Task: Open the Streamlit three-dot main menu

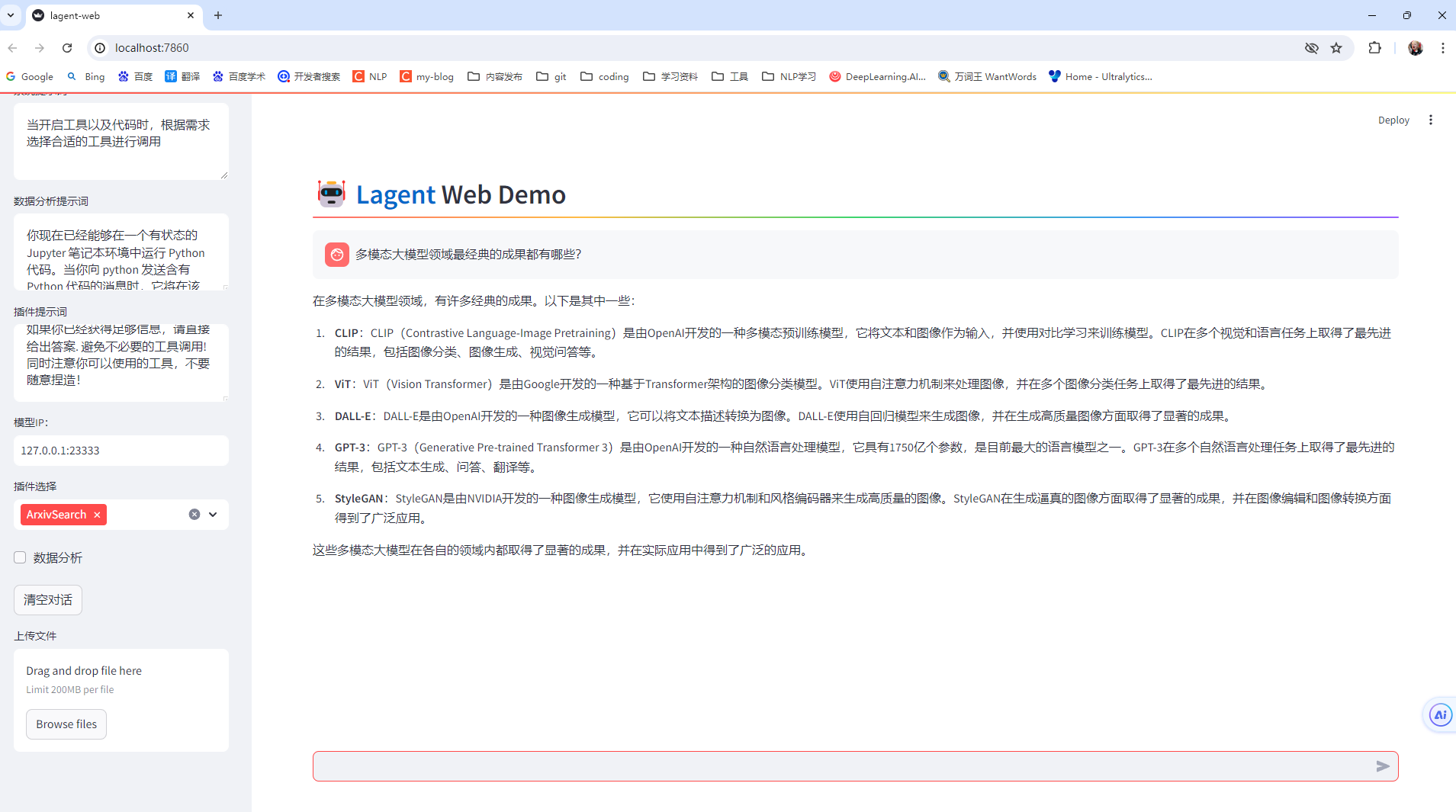Action: click(x=1431, y=120)
